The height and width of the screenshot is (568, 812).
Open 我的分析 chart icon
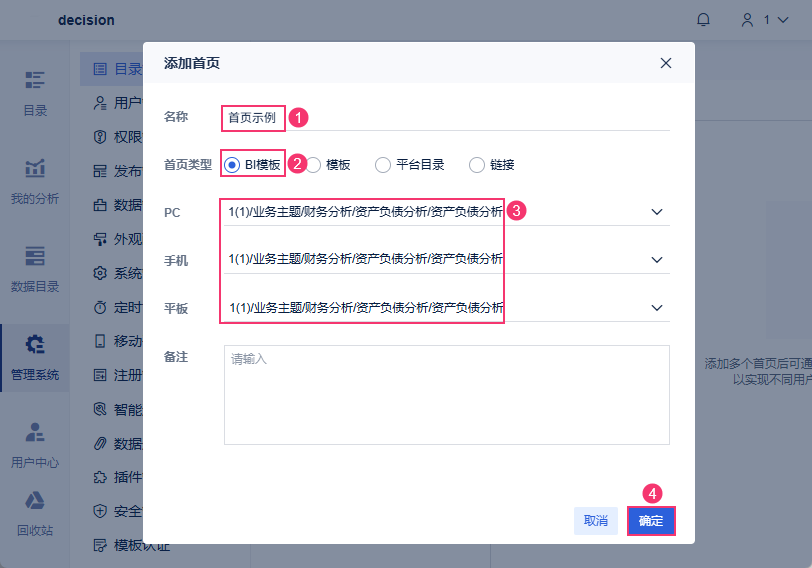(35, 168)
